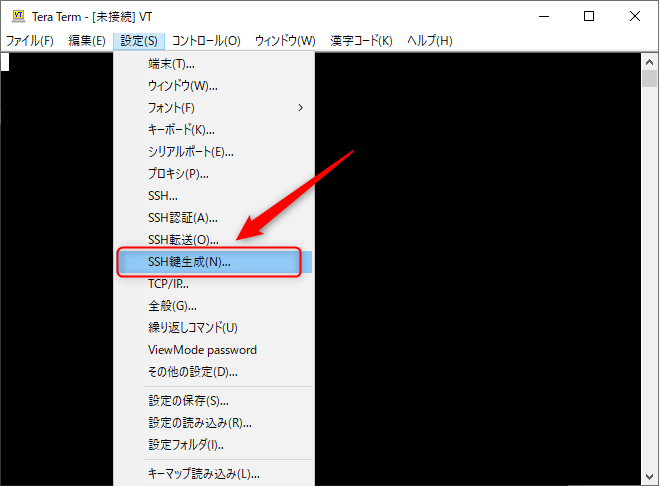The image size is (659, 486).
Task: Select プロキシ(P)... menu item
Action: [178, 173]
